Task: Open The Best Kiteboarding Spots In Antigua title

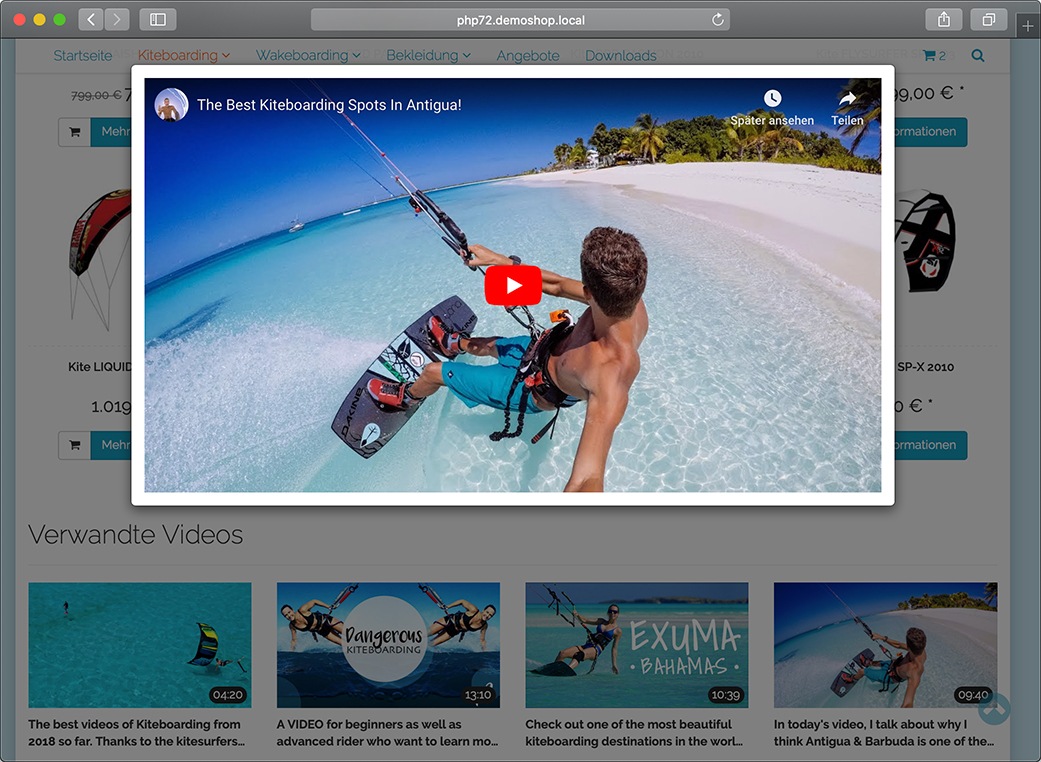Action: coord(329,105)
